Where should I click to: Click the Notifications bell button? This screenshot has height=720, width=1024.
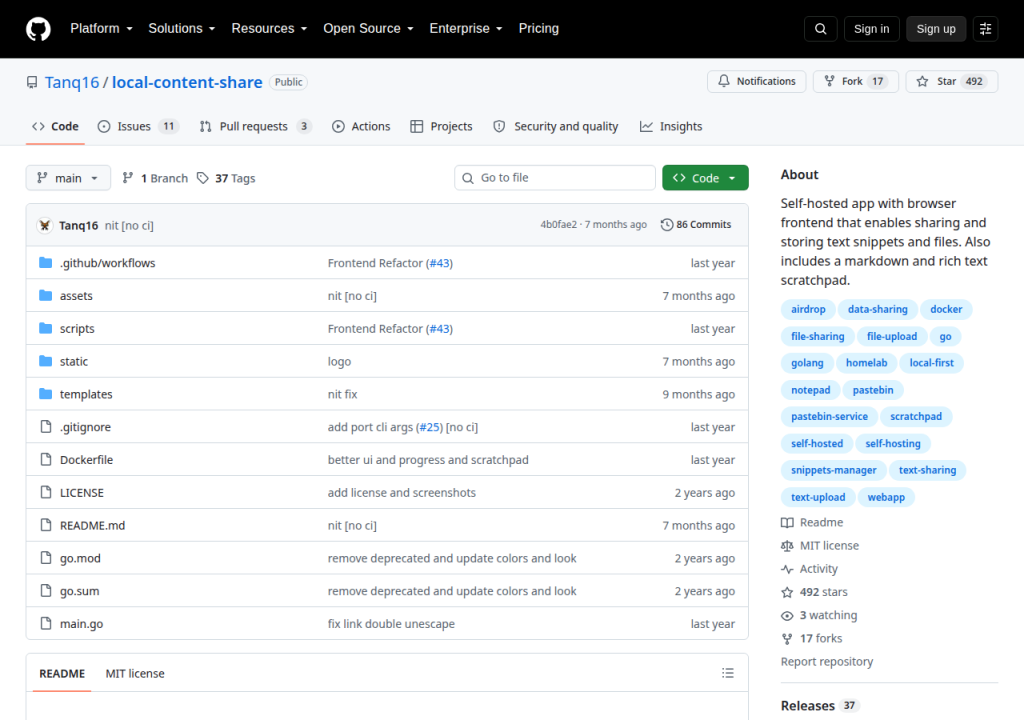pyautogui.click(x=756, y=81)
